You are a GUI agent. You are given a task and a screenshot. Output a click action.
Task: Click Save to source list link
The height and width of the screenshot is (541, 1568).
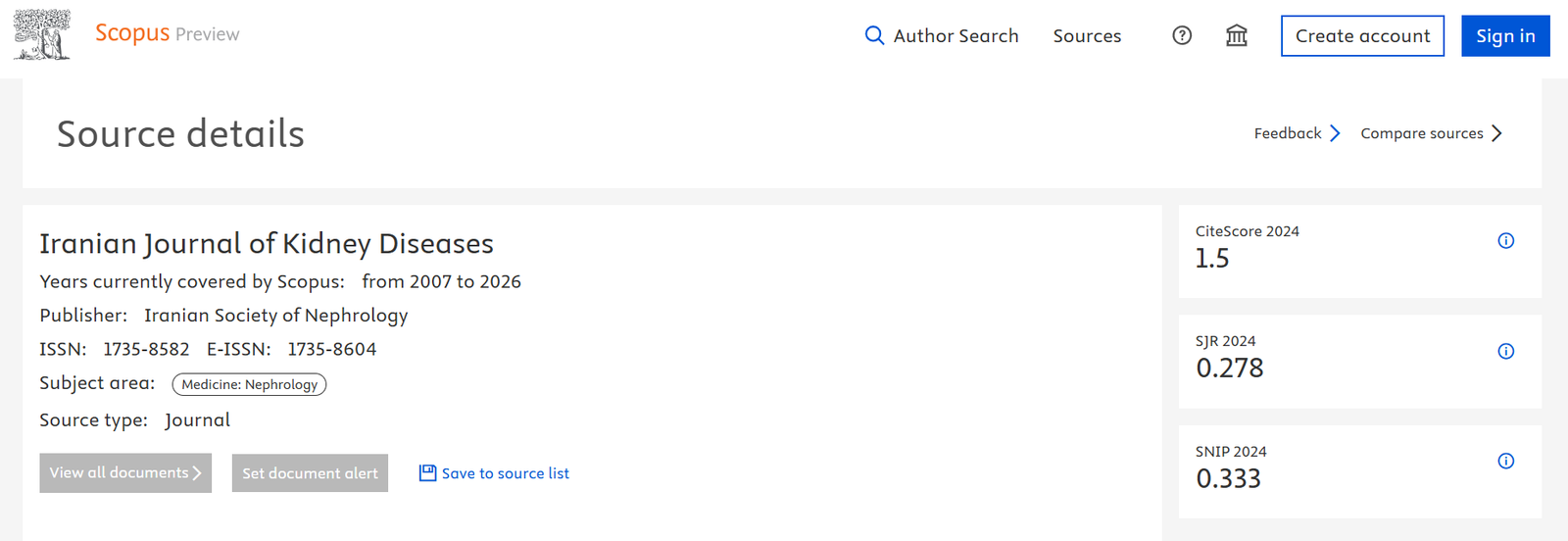click(505, 473)
